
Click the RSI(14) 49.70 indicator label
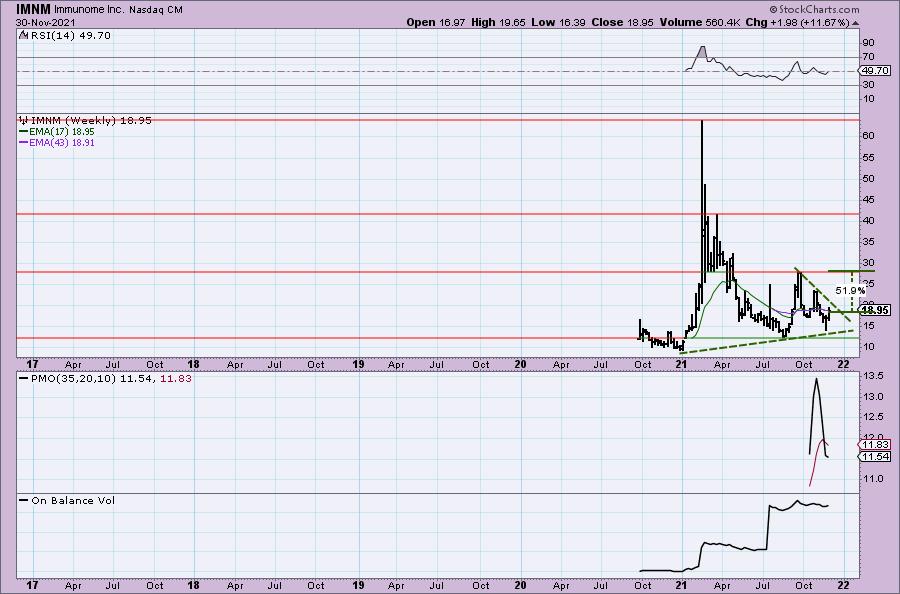(x=65, y=36)
